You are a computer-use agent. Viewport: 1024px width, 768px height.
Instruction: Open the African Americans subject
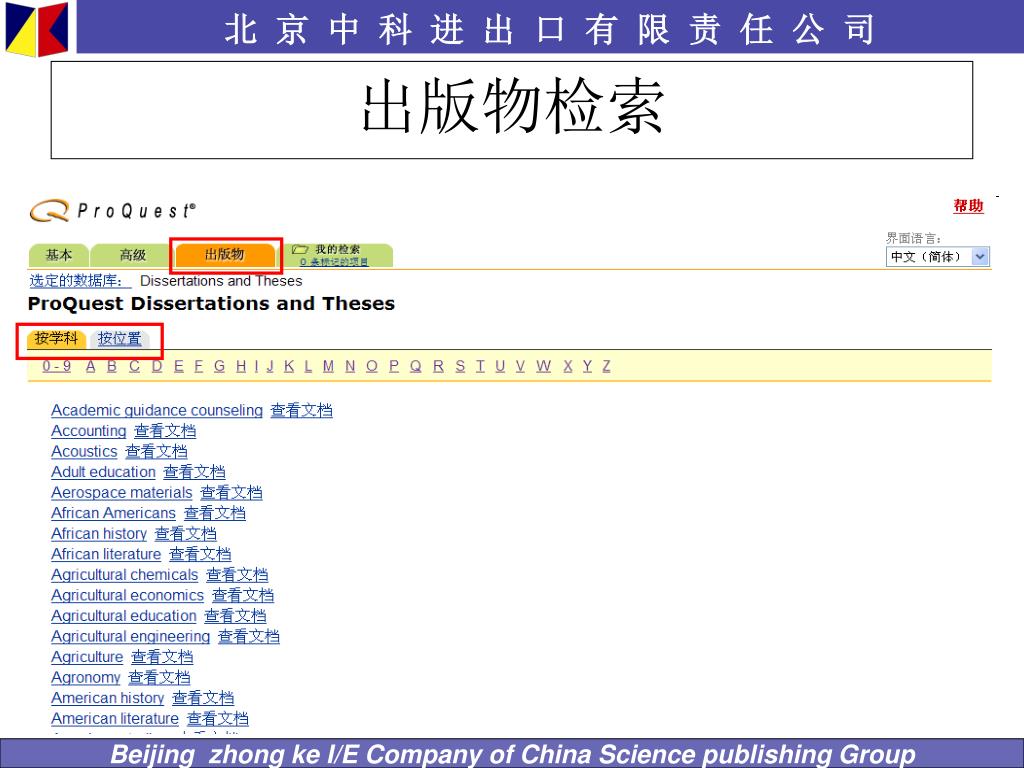114,513
